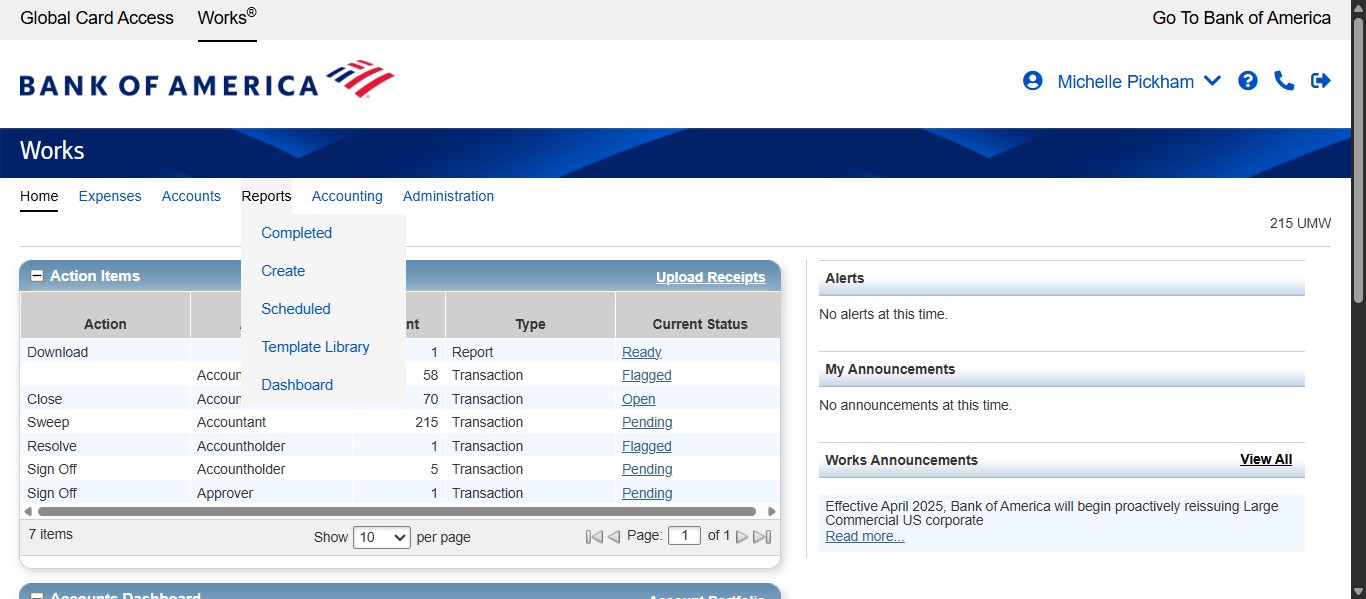Collapse the Action Items panel

pos(37,276)
